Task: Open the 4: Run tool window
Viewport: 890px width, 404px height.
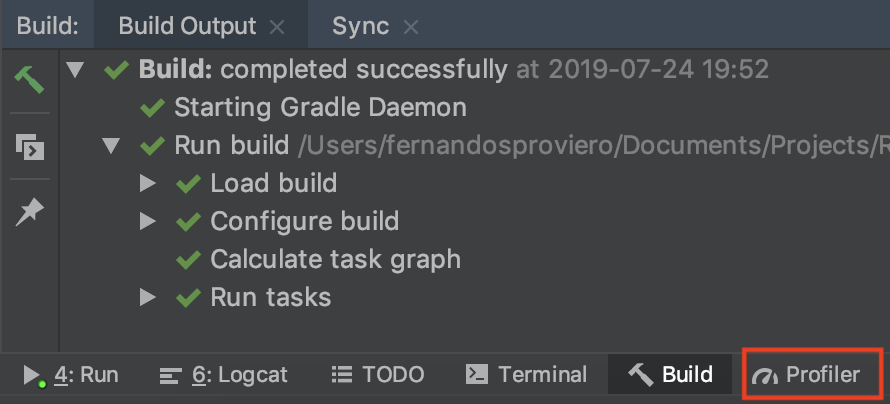Action: [72, 375]
